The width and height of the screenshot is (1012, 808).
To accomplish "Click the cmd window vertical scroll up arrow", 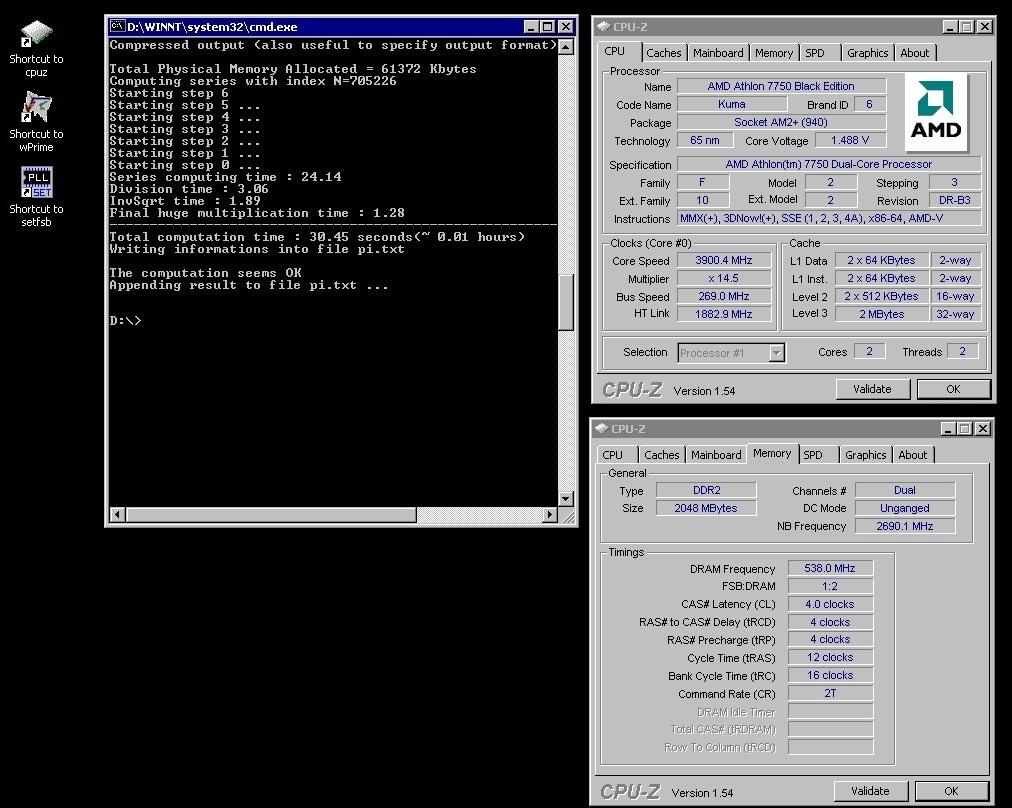I will 565,46.
